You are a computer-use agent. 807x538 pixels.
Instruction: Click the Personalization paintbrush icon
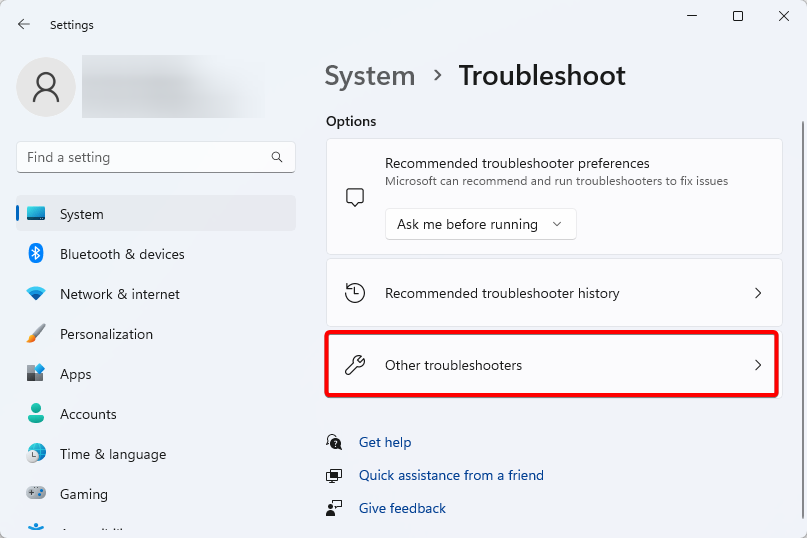pyautogui.click(x=36, y=334)
